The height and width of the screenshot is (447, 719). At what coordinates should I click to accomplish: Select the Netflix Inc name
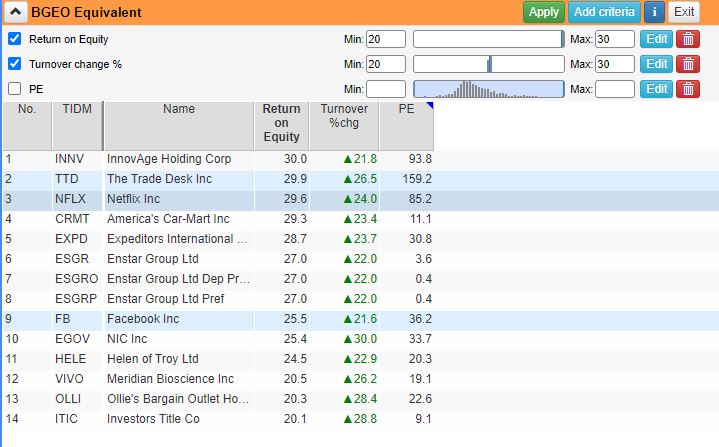(133, 199)
